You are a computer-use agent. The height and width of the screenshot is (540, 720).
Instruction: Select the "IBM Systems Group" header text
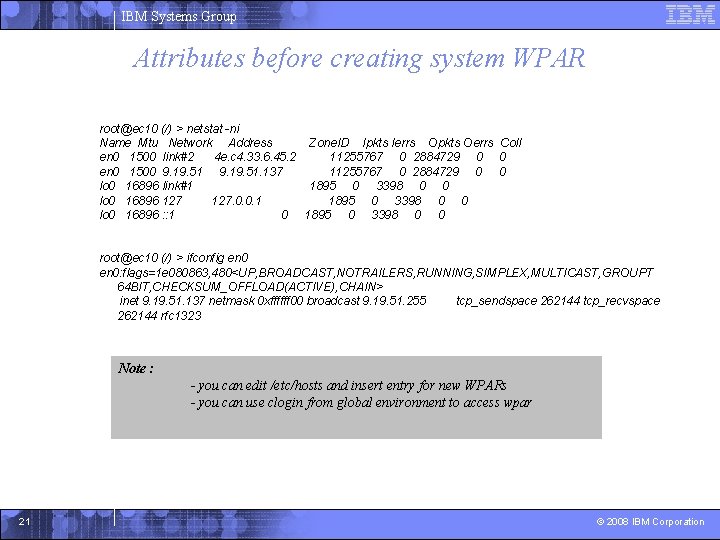(x=179, y=17)
